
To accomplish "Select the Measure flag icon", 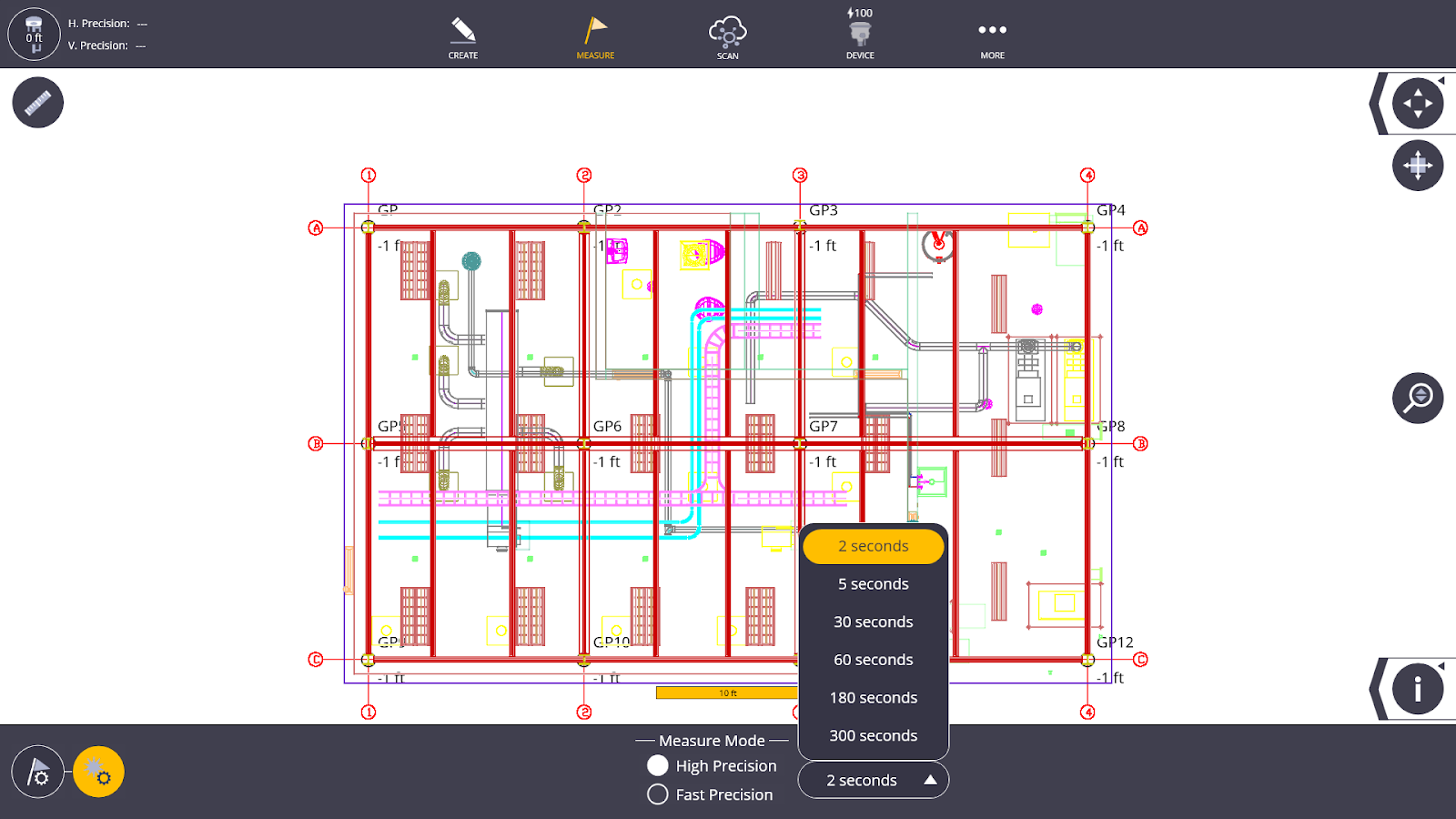I will point(595,37).
